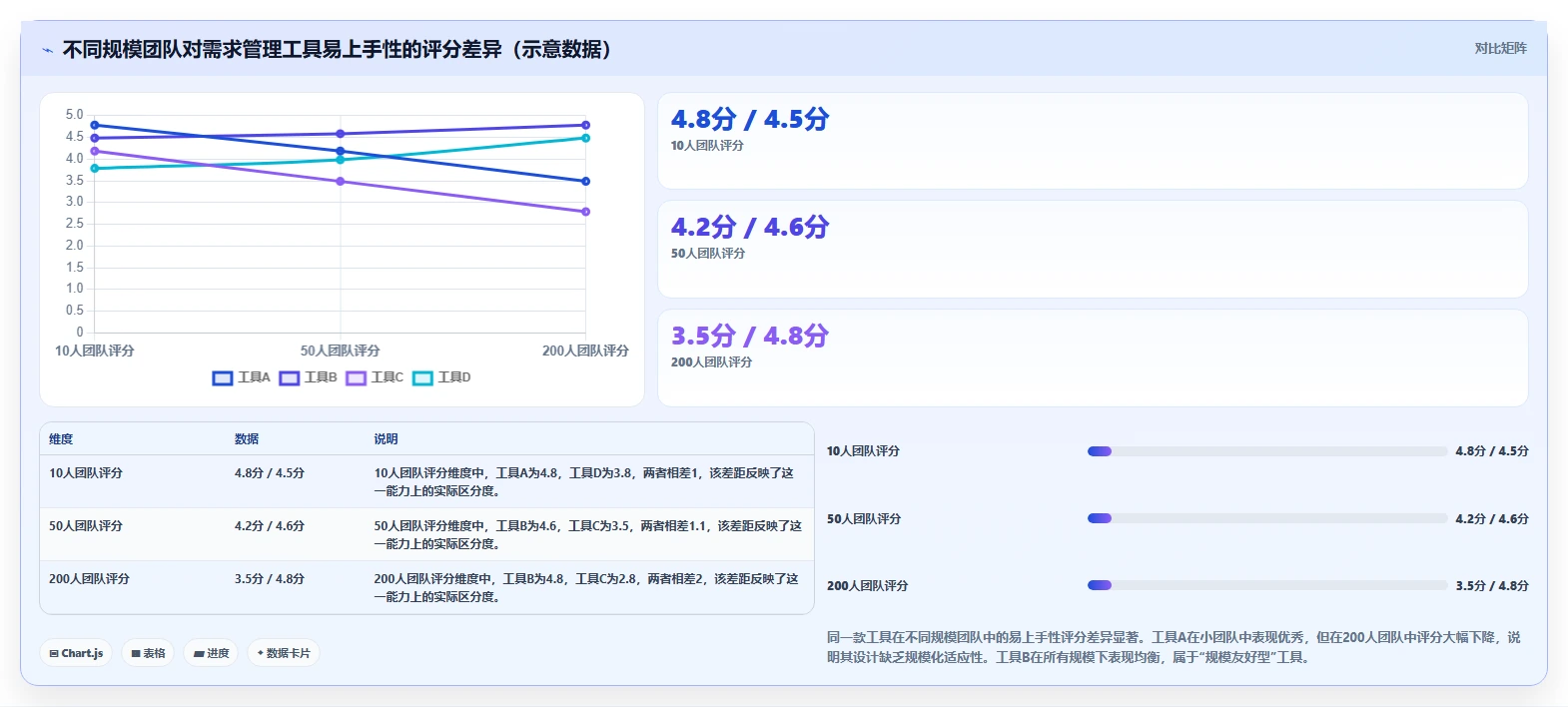
Task: Click the summary paragraph about 规模友好型 tools
Action: (x=1175, y=647)
